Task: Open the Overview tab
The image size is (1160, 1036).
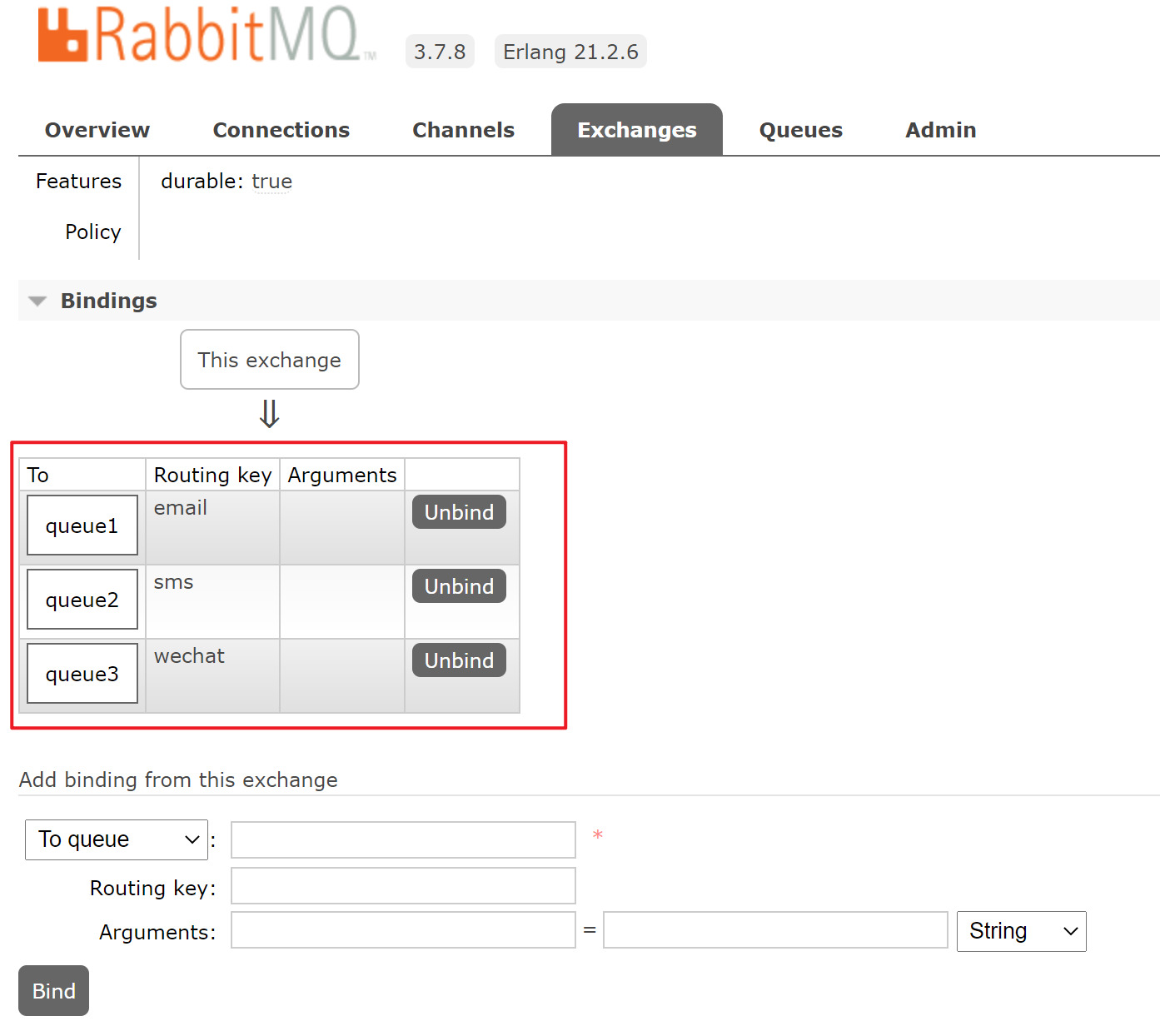Action: pyautogui.click(x=97, y=130)
